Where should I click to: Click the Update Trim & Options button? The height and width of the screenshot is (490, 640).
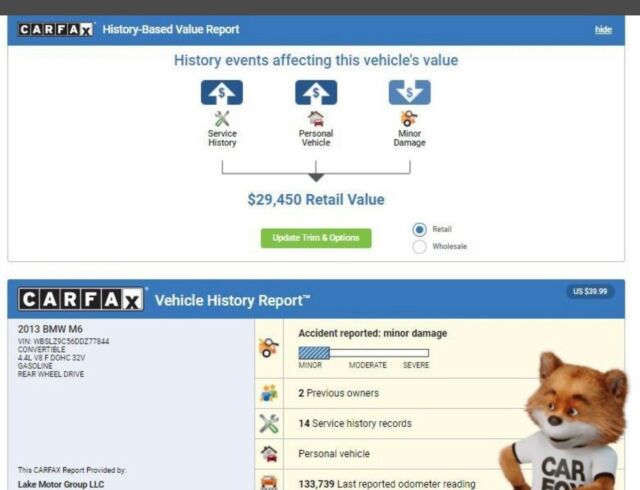(x=316, y=238)
